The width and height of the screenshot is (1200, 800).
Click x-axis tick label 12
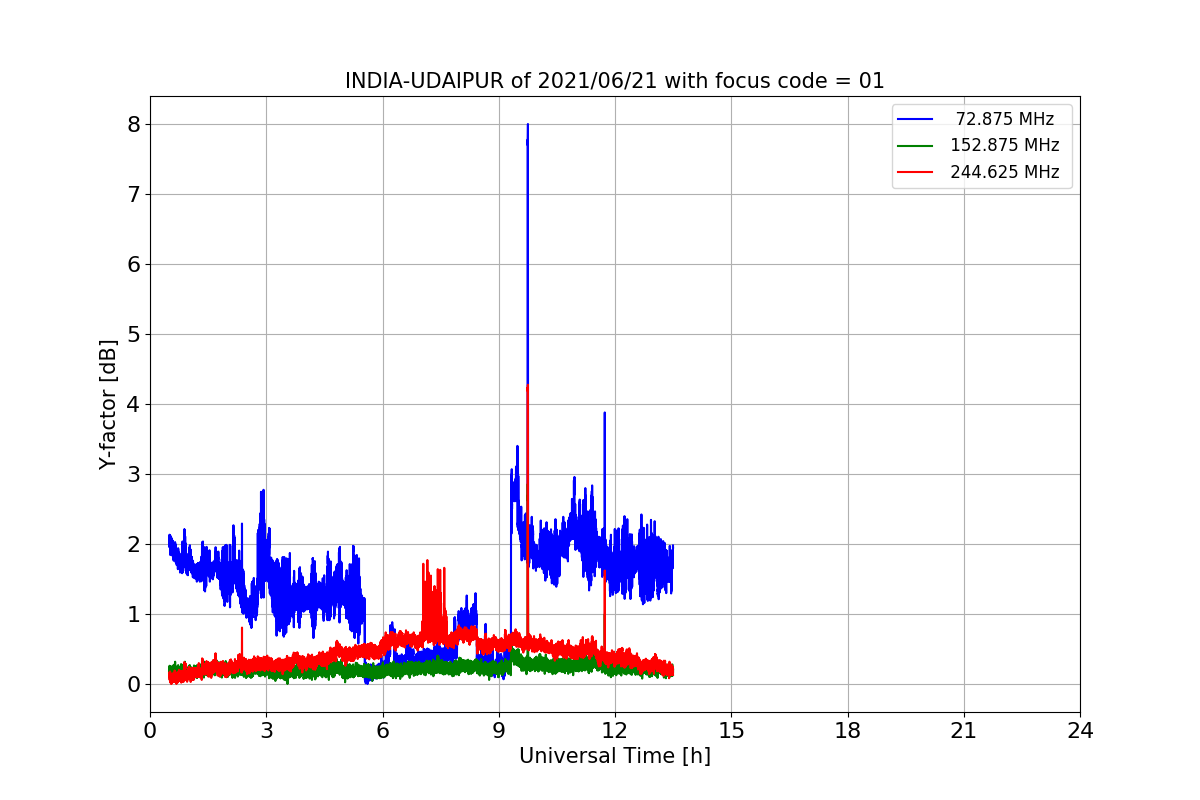(x=615, y=731)
